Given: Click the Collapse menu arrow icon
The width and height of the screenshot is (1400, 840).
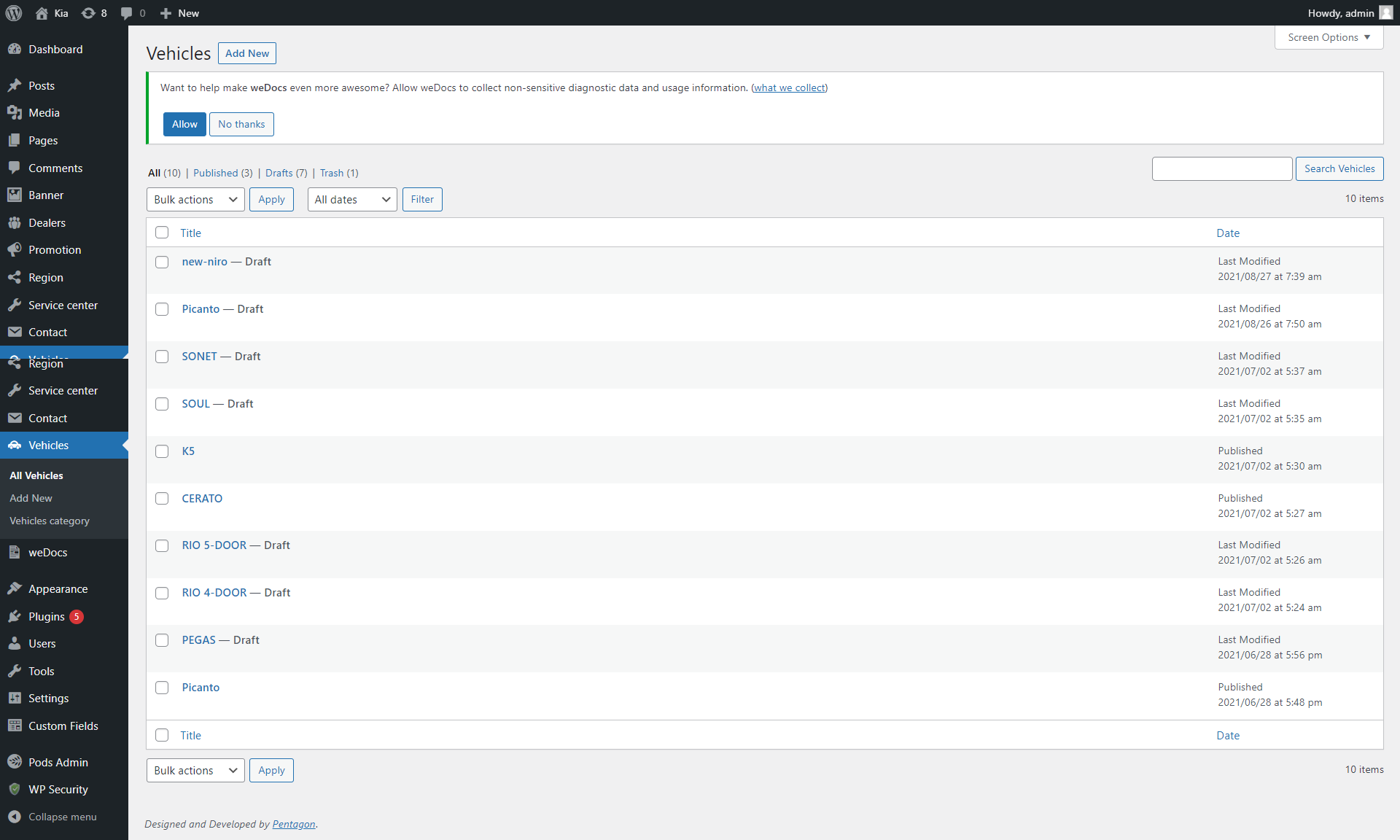Looking at the screenshot, I should click(15, 817).
